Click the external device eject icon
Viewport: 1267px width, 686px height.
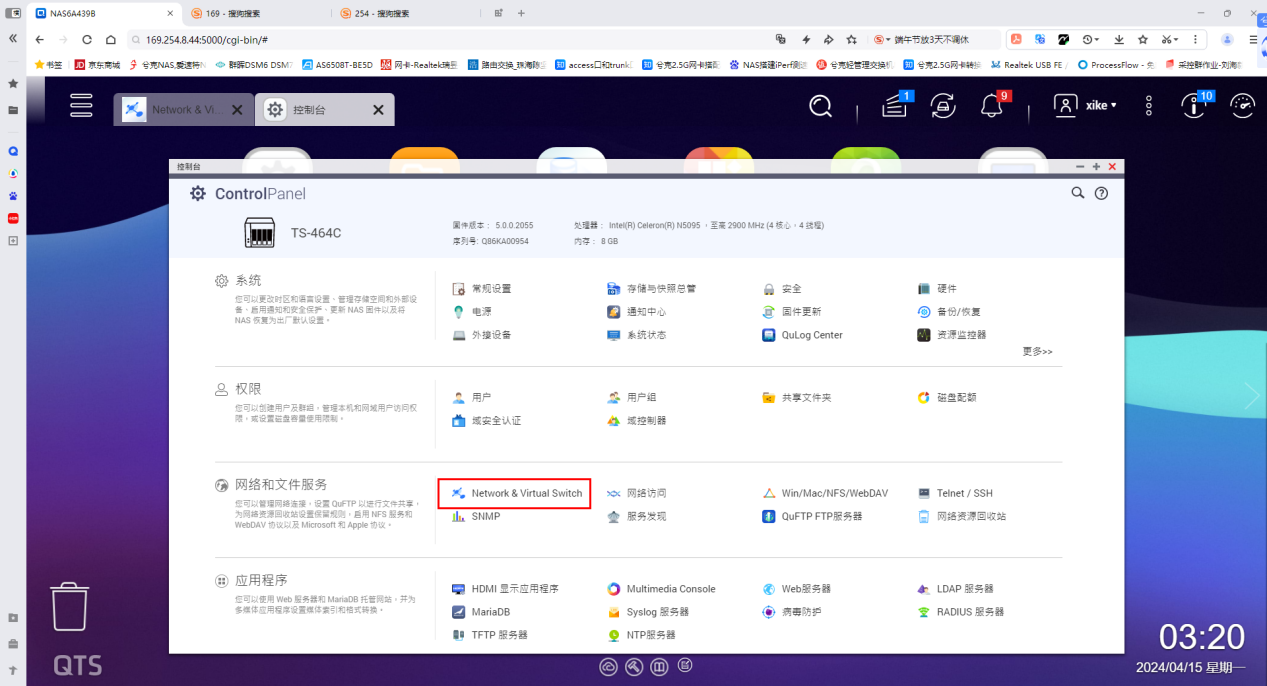click(942, 106)
